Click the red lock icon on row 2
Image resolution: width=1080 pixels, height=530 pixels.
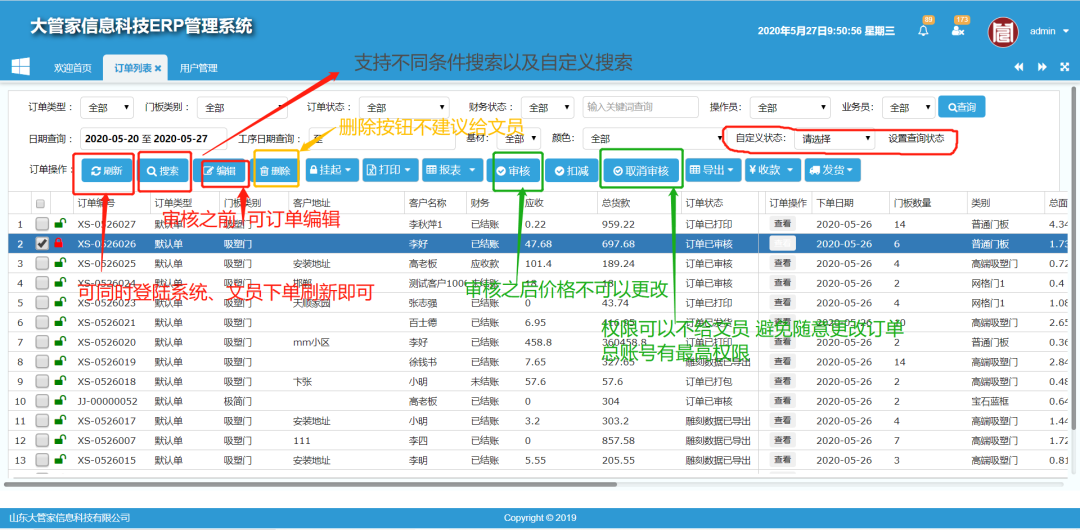point(59,243)
